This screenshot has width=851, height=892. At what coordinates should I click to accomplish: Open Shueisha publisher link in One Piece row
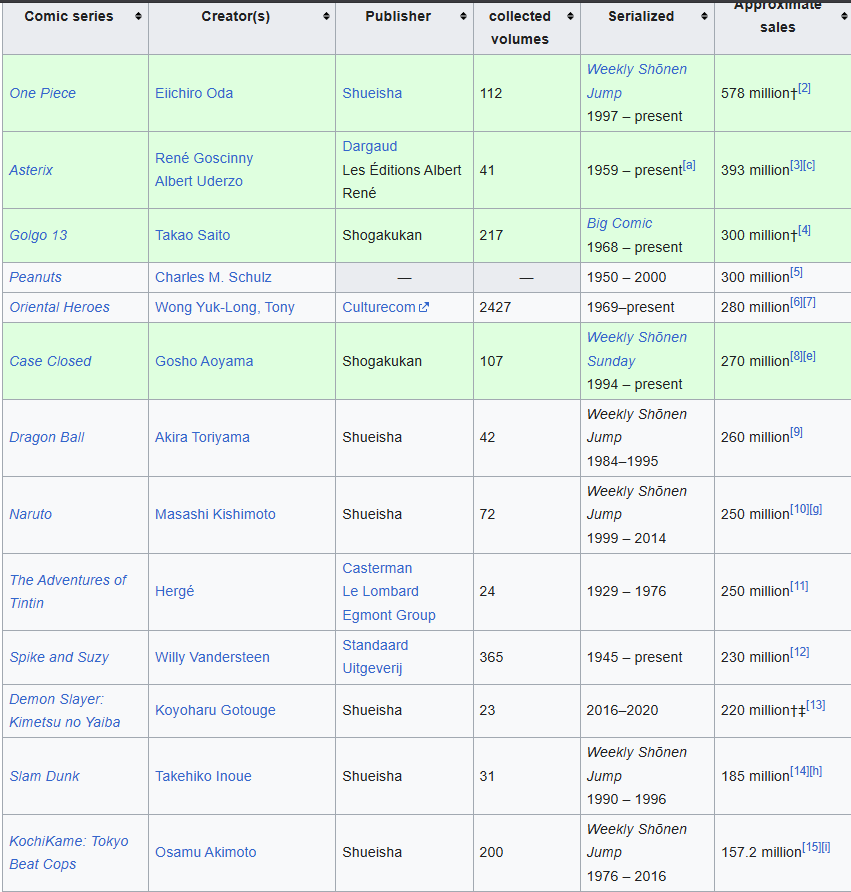tap(372, 93)
